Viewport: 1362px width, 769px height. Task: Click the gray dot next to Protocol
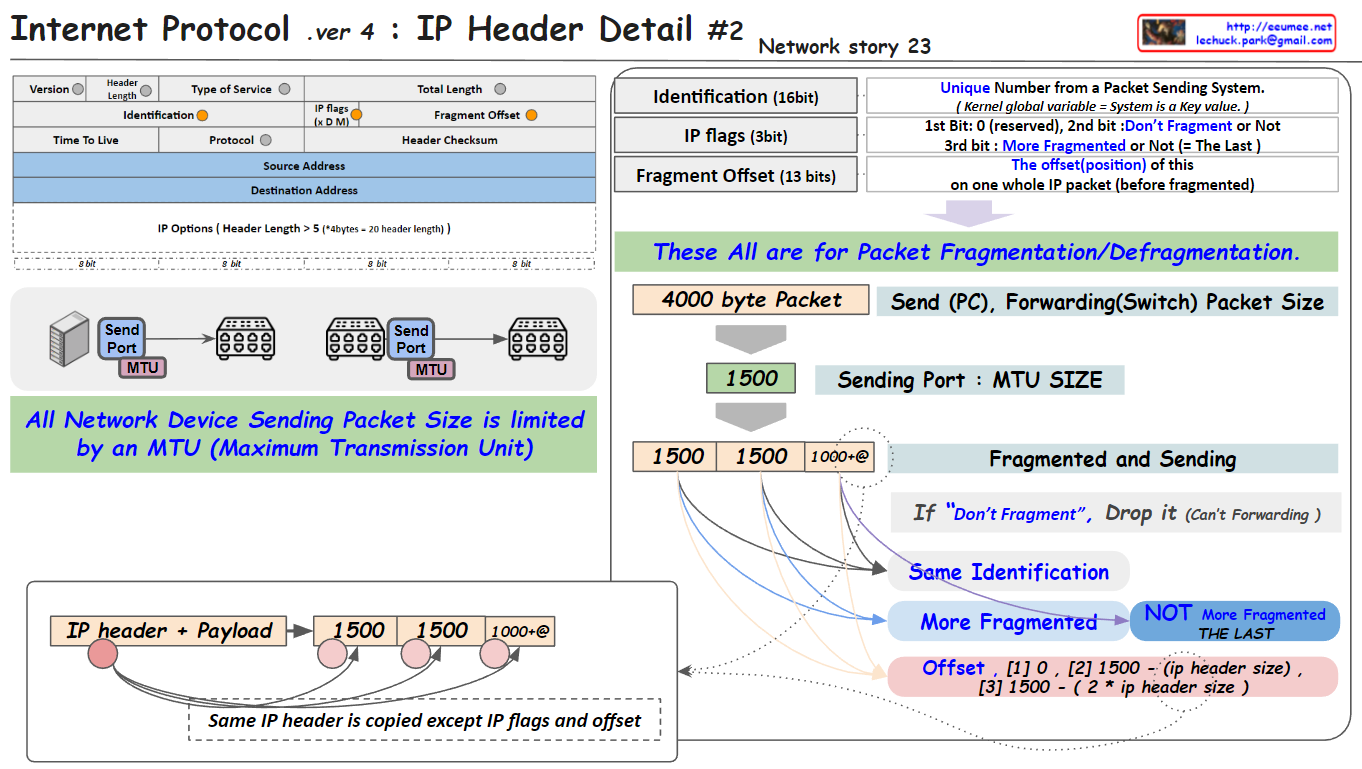point(266,140)
